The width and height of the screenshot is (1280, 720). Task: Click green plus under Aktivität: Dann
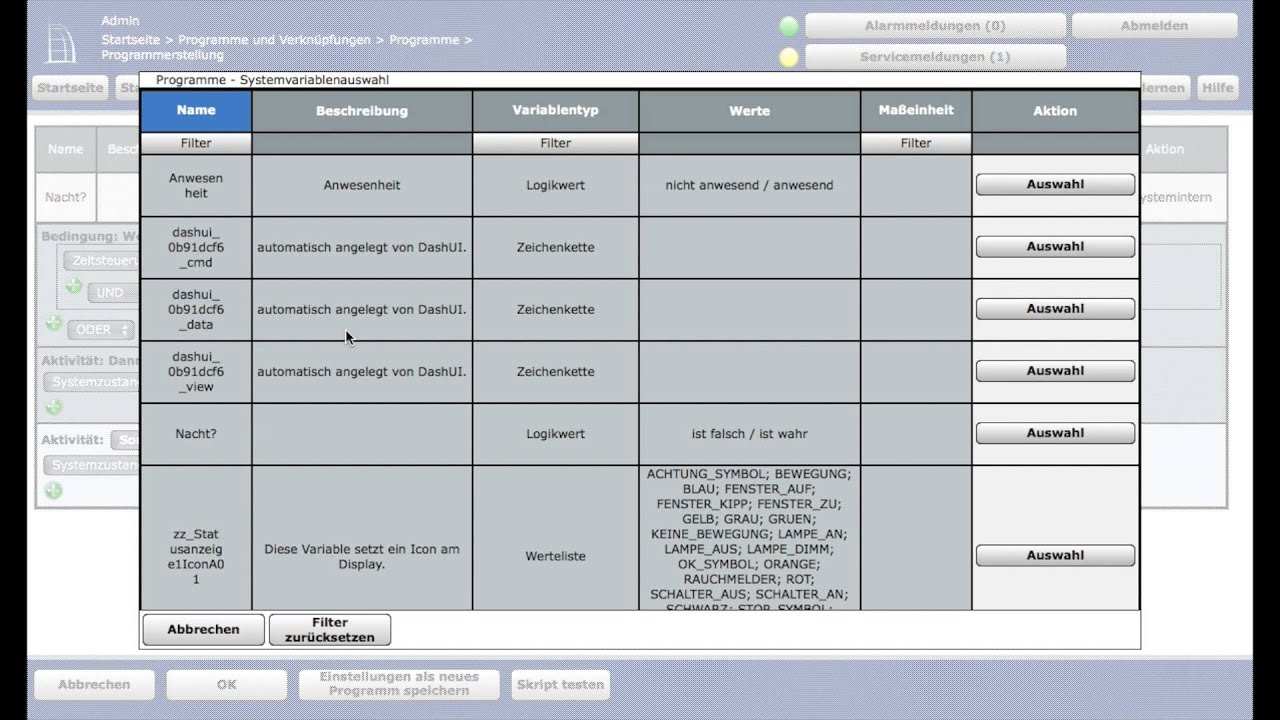click(54, 407)
